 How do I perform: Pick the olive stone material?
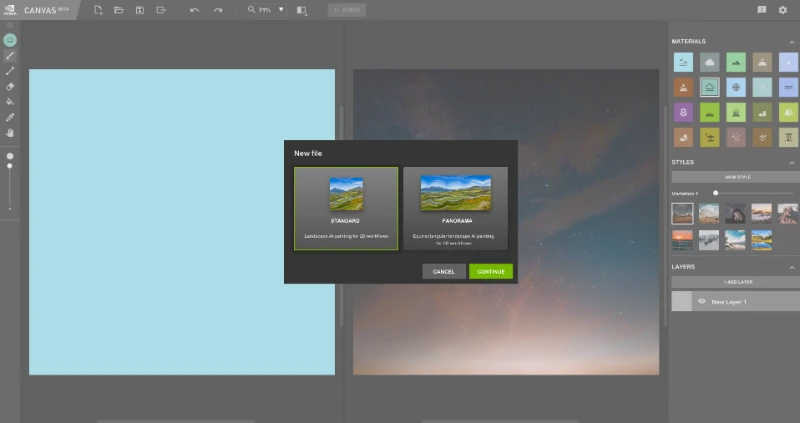pos(762,112)
